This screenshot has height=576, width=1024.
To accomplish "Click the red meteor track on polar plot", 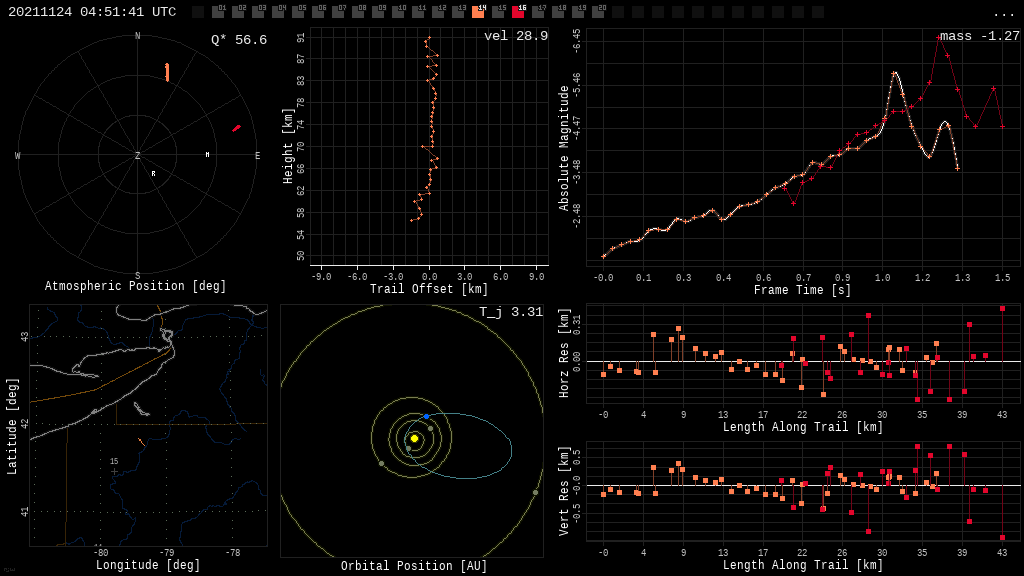I will (x=236, y=128).
